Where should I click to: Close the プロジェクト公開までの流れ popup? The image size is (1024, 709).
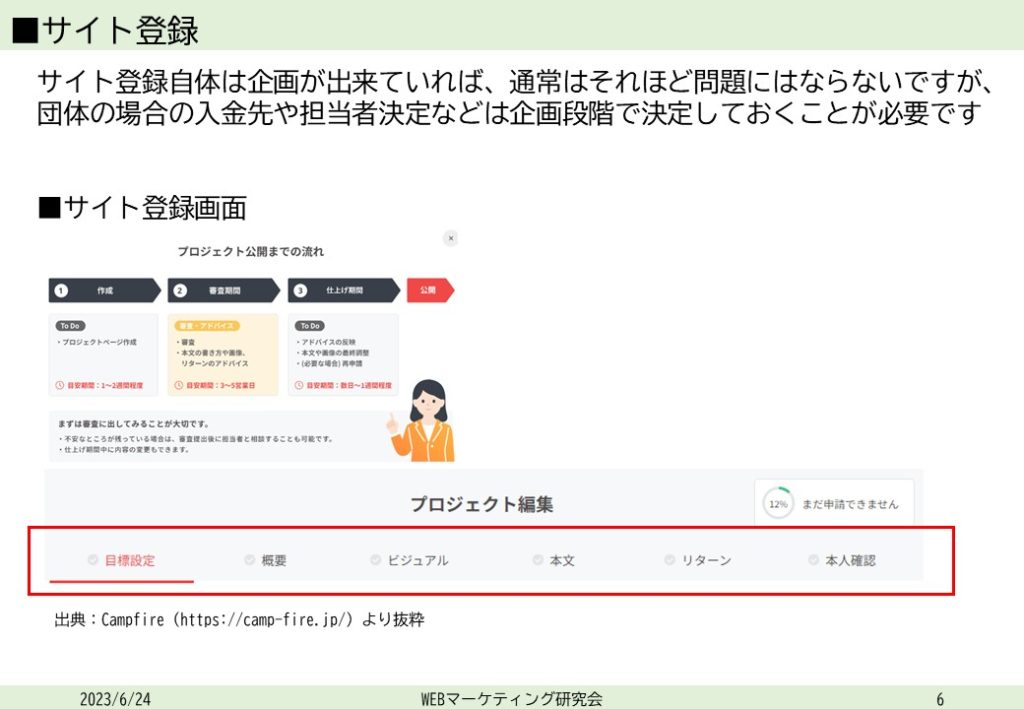coord(450,238)
